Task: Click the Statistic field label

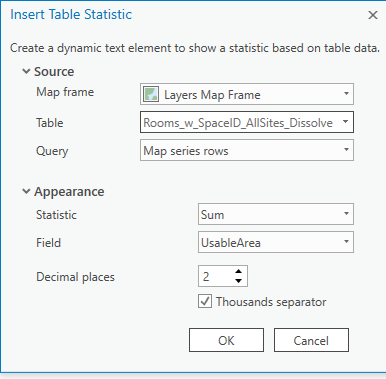Action: click(56, 215)
